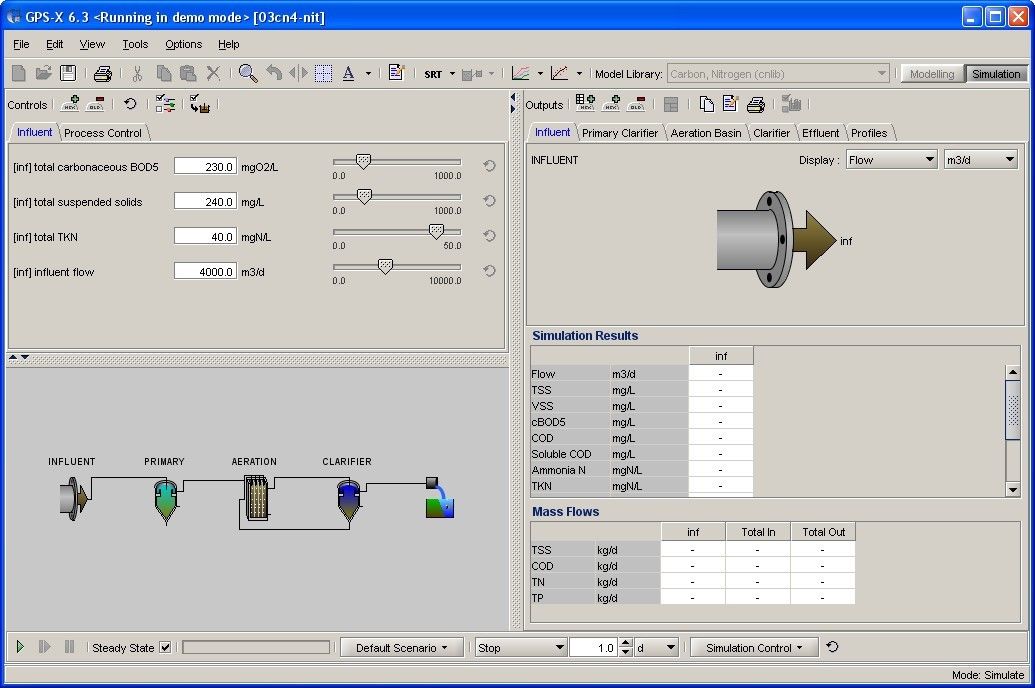Open the time unit d dropdown
The height and width of the screenshot is (688, 1035).
(657, 648)
